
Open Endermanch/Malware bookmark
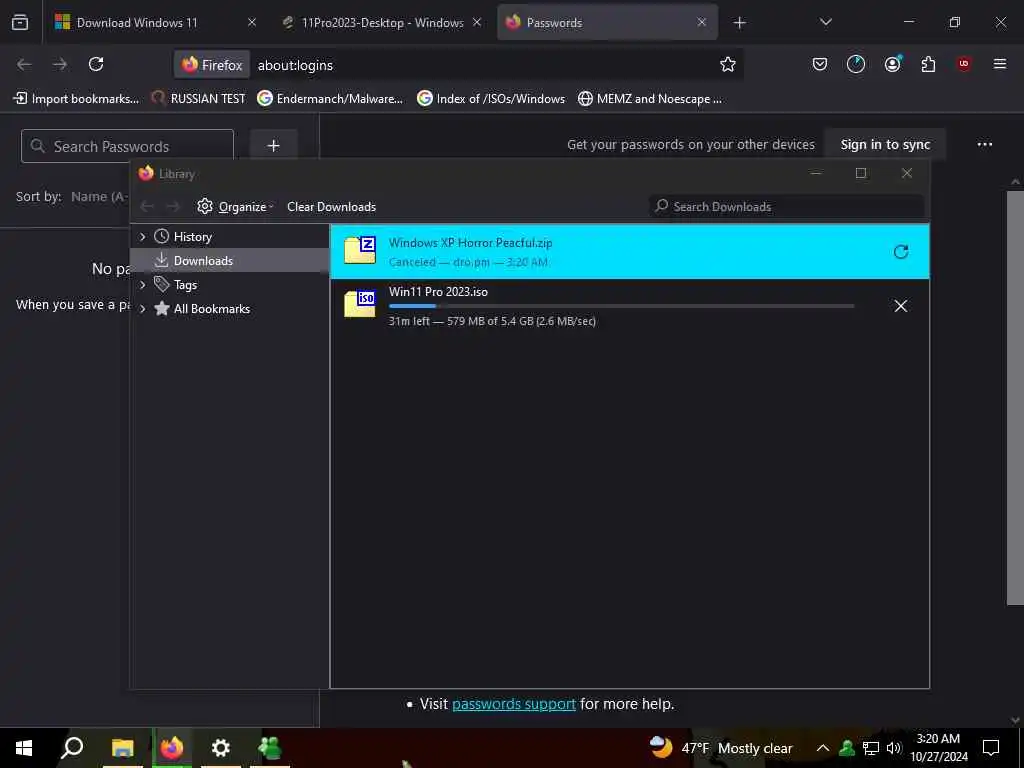(x=330, y=99)
